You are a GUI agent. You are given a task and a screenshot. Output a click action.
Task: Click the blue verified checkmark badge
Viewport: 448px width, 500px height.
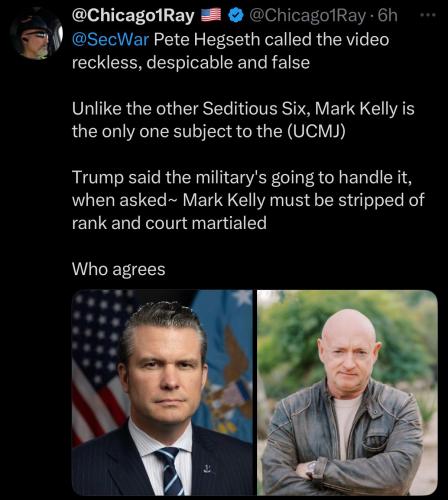point(236,15)
